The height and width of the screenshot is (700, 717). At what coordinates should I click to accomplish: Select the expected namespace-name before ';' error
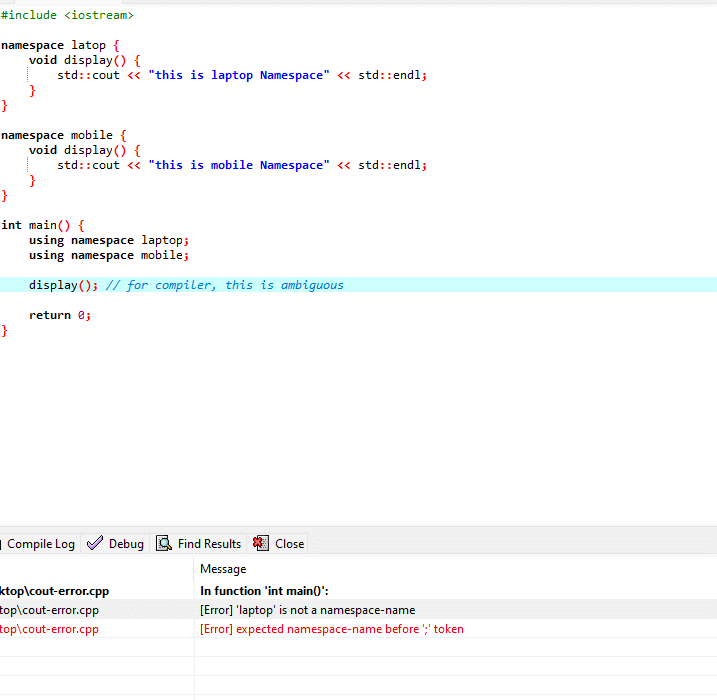point(332,629)
